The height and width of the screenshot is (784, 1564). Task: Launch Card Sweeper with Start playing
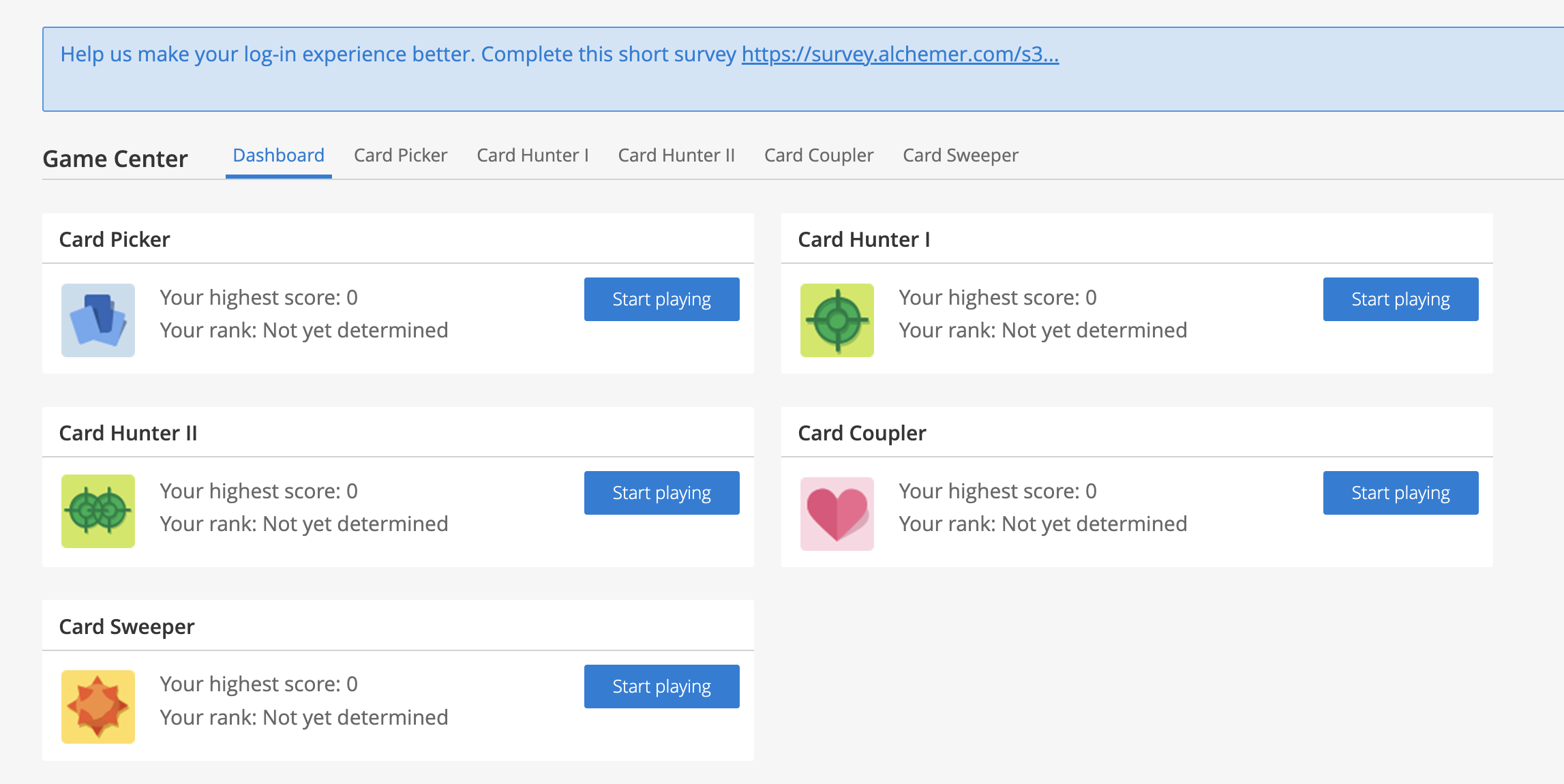click(x=661, y=687)
